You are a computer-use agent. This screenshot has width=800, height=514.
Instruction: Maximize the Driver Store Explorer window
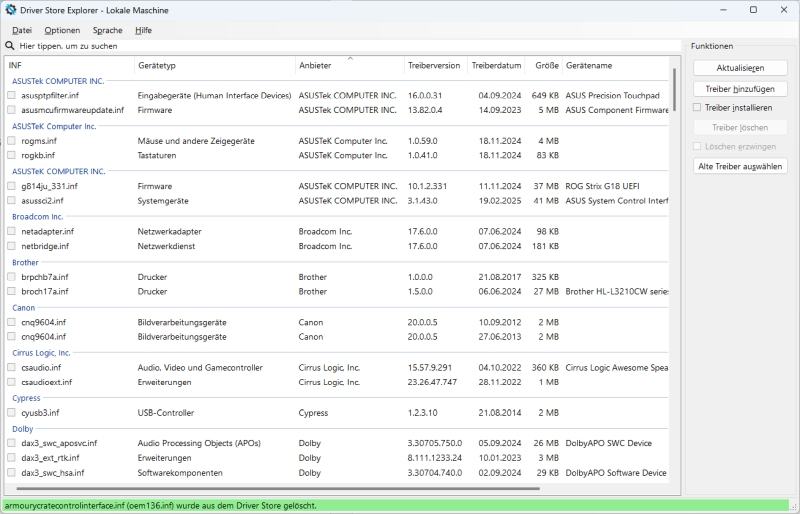(753, 10)
